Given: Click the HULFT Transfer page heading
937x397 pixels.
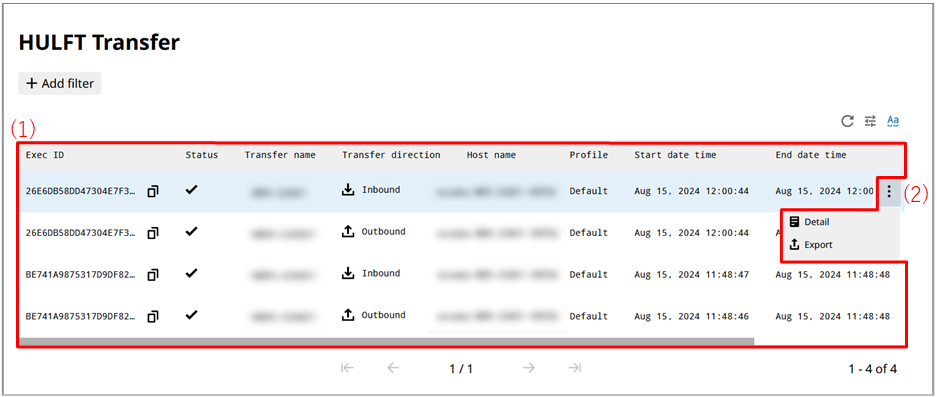Looking at the screenshot, I should [x=99, y=42].
